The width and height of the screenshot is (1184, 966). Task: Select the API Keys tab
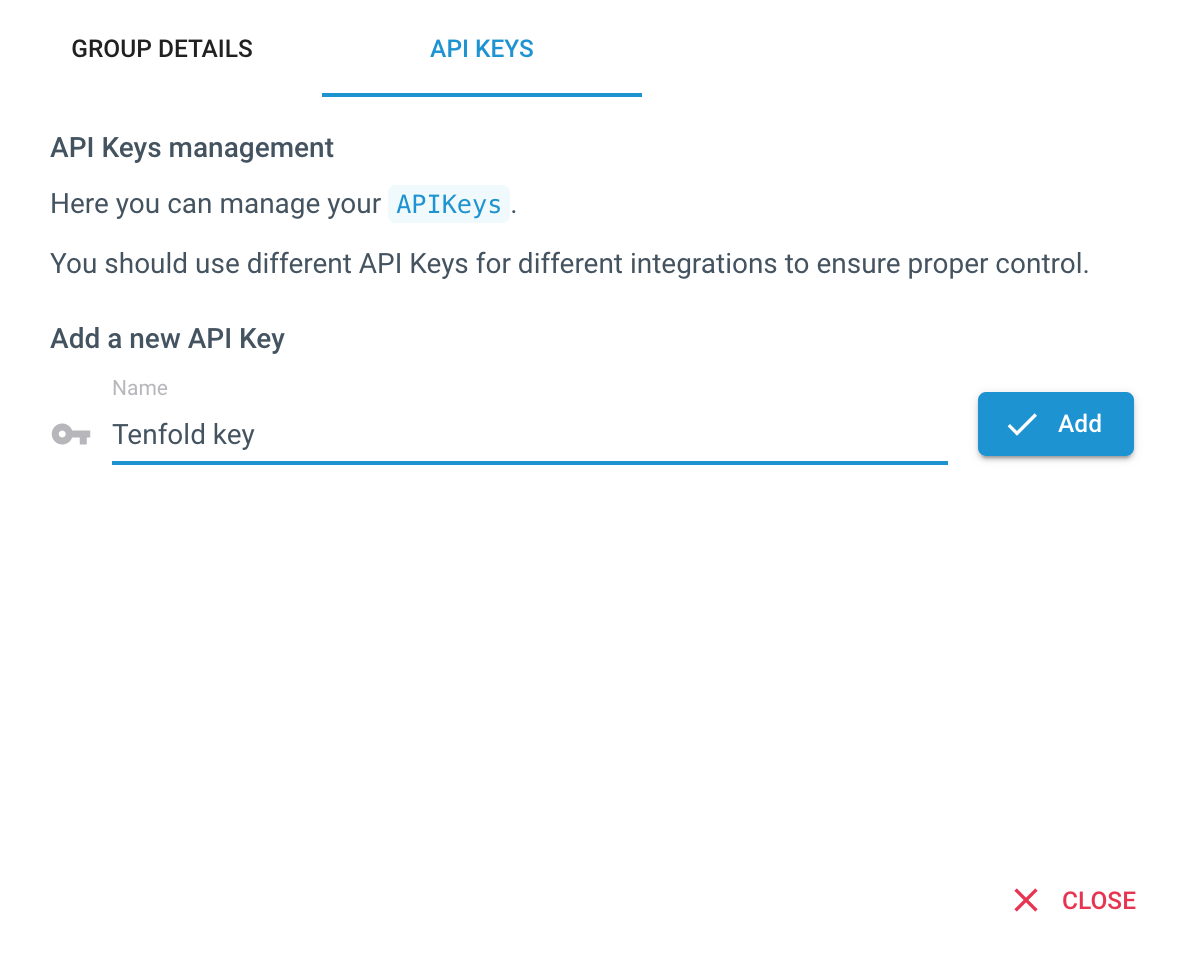[x=482, y=49]
